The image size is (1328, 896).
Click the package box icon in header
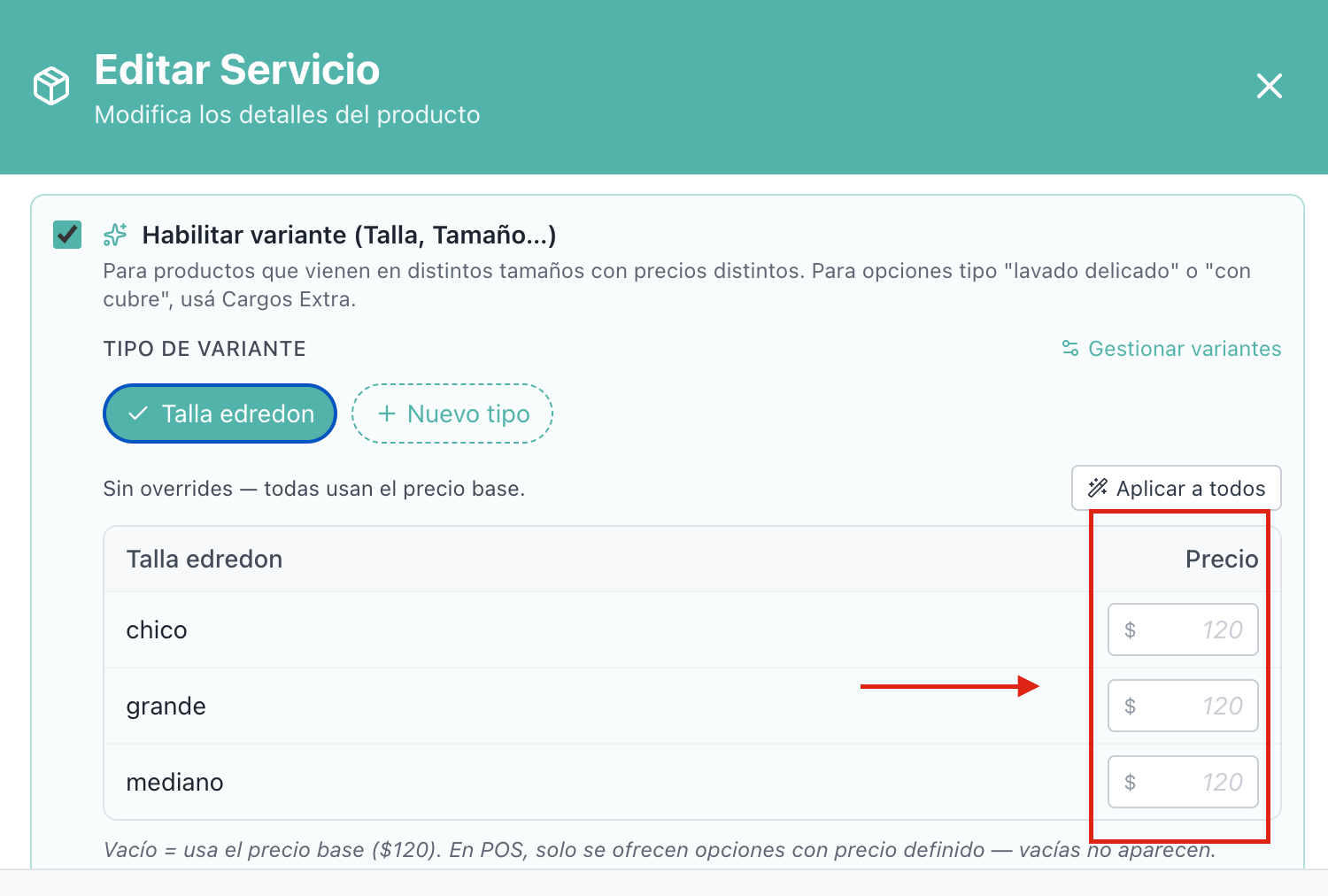(51, 86)
